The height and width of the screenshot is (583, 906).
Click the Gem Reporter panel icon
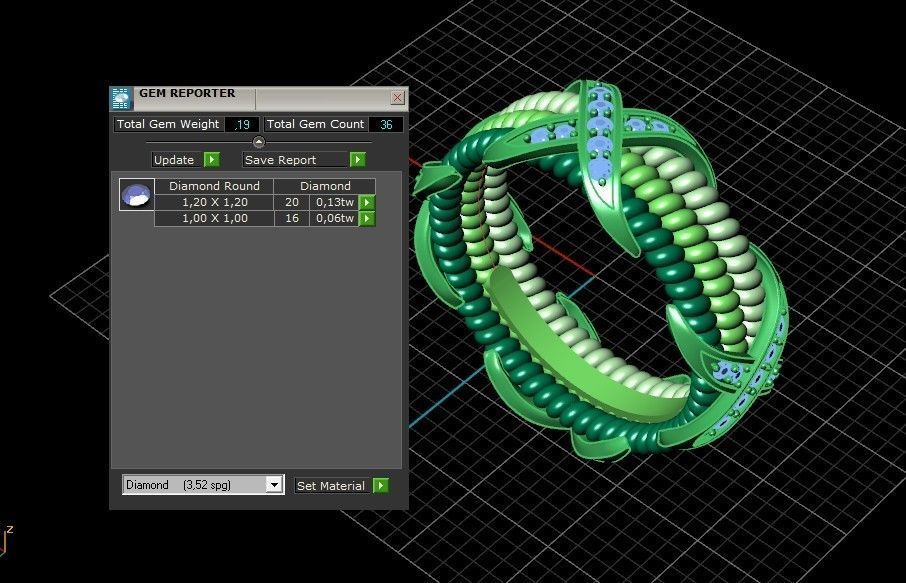point(121,98)
